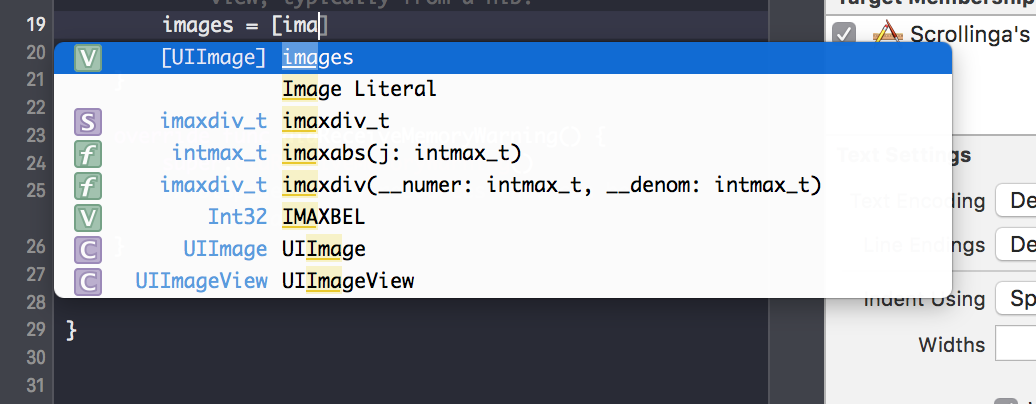Open the Line Endings dropdown
The width and height of the screenshot is (1036, 404).
pyautogui.click(x=1015, y=245)
